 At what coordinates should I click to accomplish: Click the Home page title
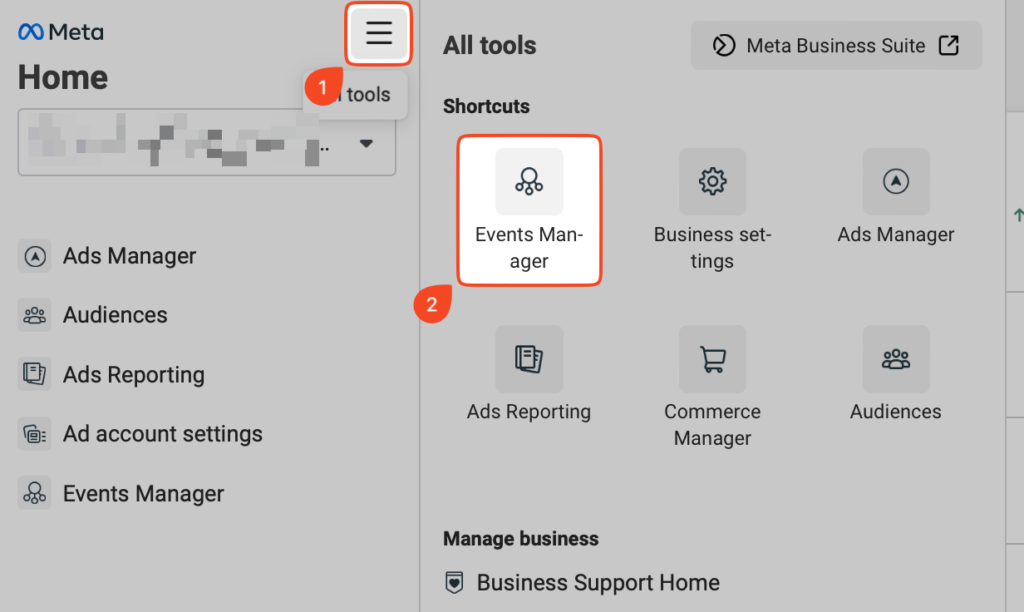click(63, 78)
